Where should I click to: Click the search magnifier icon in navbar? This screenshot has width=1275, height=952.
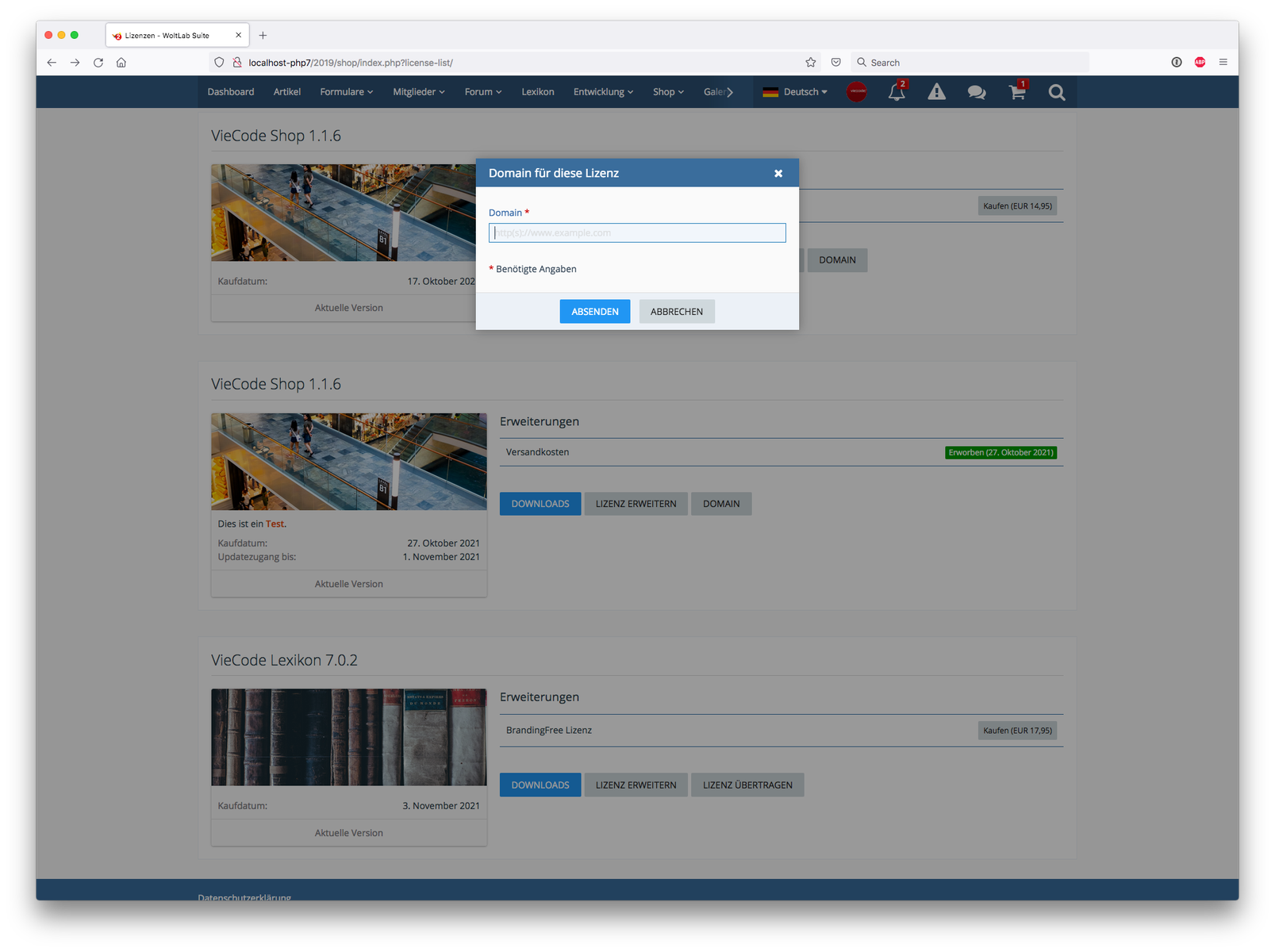1056,93
